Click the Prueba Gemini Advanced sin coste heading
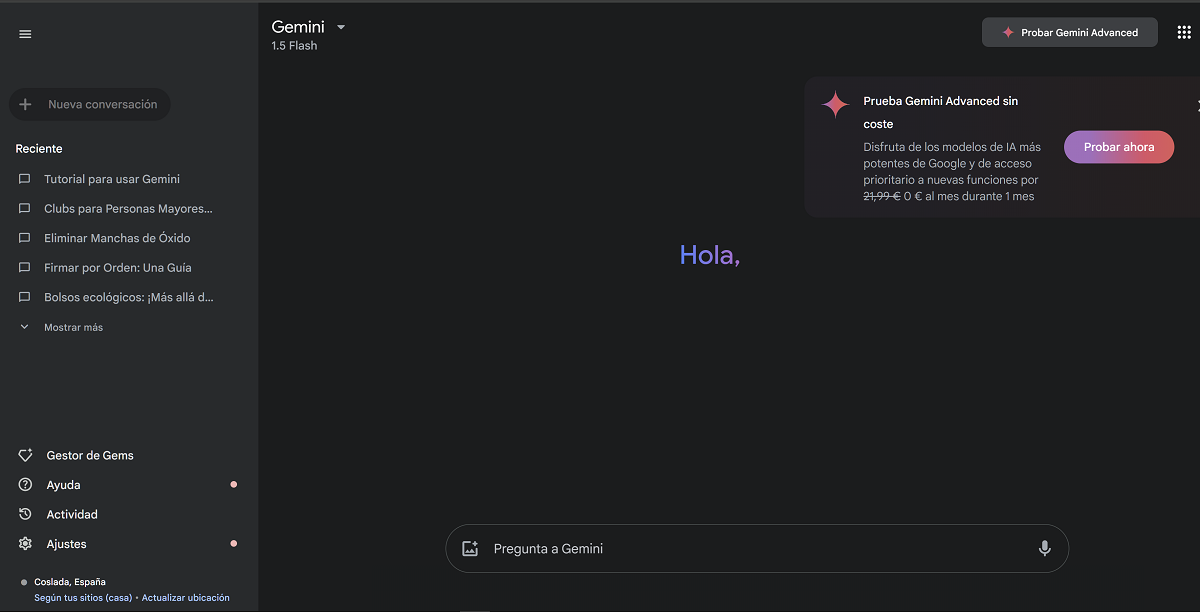 point(941,112)
